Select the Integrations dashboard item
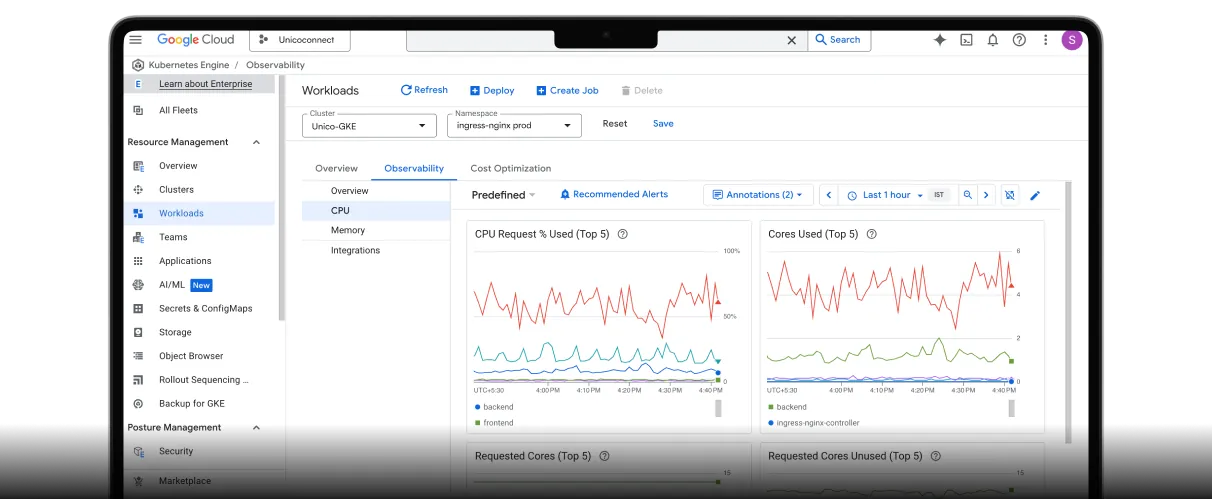 355,250
